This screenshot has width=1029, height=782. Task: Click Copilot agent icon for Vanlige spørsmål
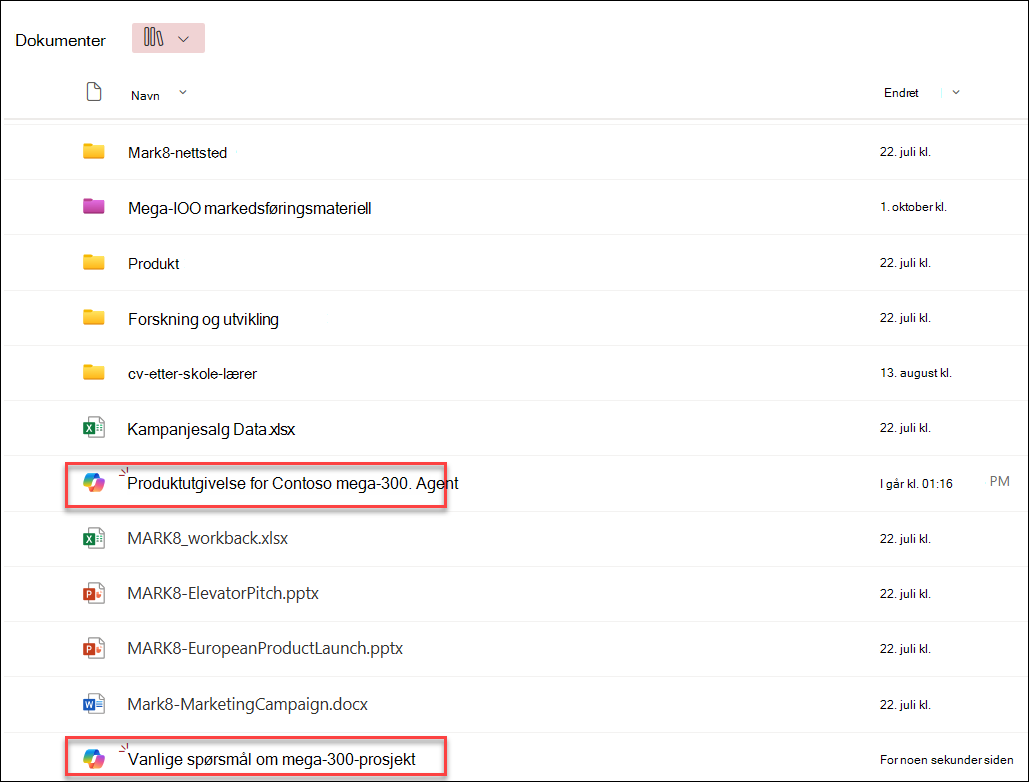tap(94, 759)
